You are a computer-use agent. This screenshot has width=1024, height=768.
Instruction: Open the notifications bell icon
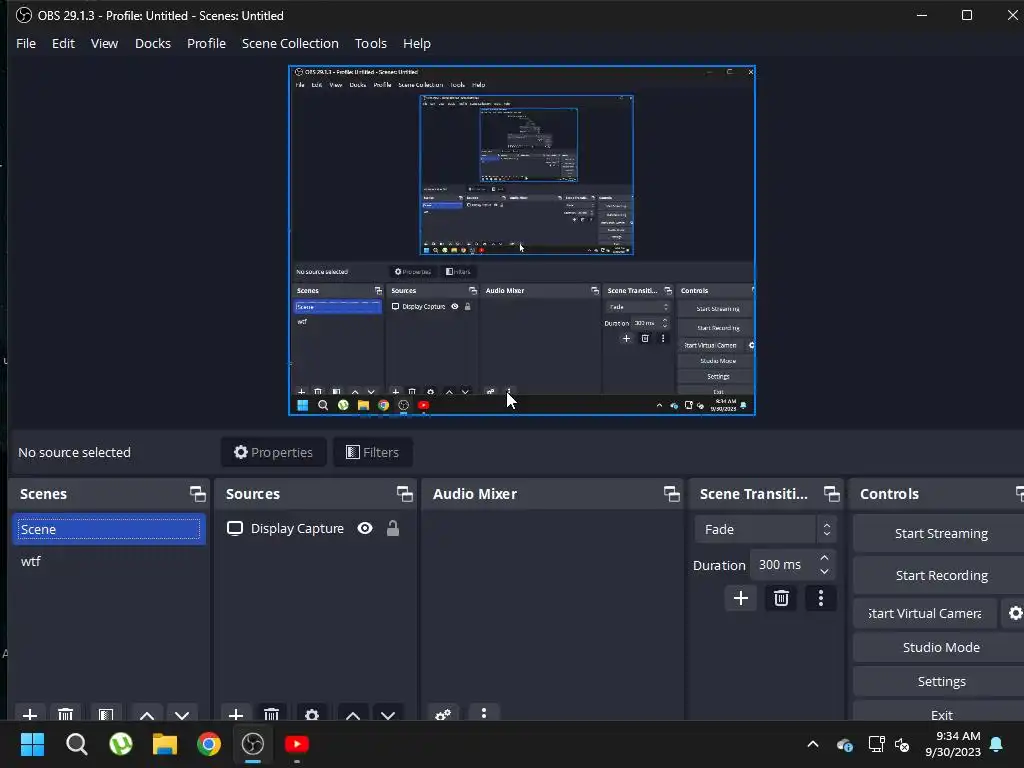997,744
